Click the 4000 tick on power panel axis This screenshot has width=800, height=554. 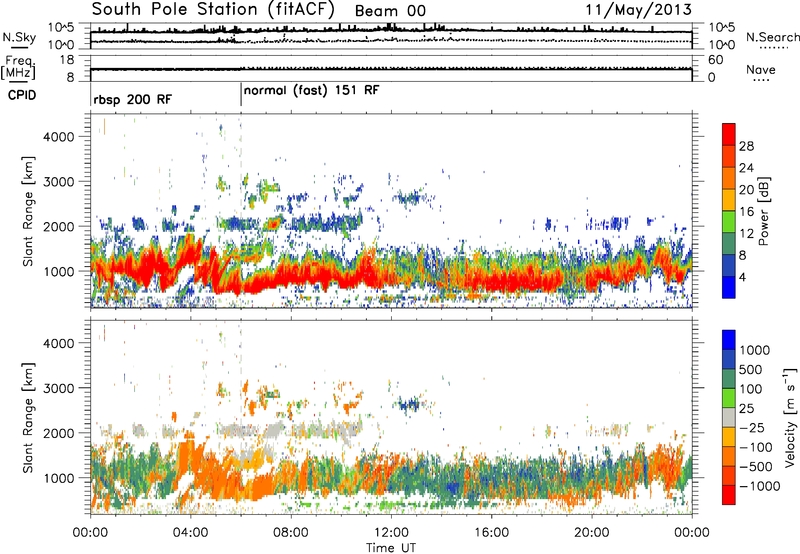click(58, 137)
